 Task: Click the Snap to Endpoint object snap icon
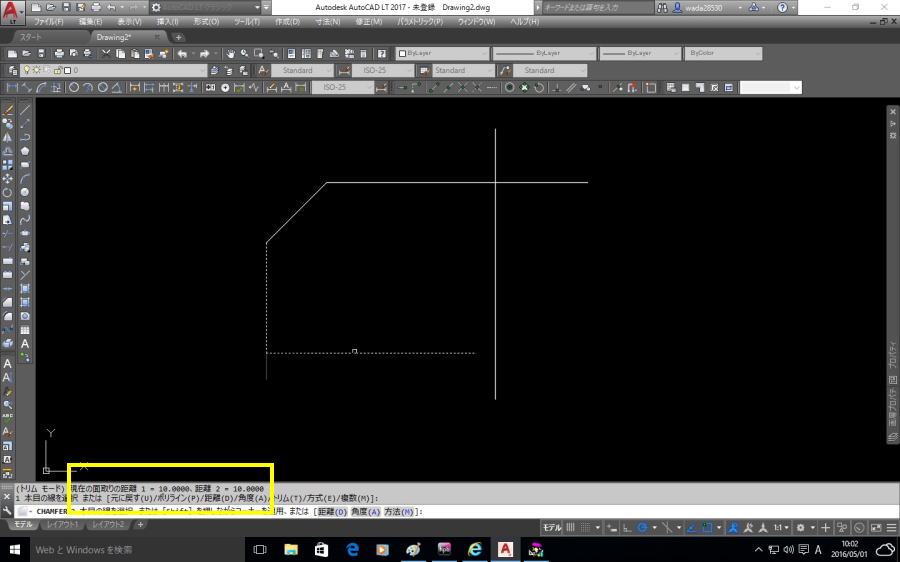click(x=433, y=87)
